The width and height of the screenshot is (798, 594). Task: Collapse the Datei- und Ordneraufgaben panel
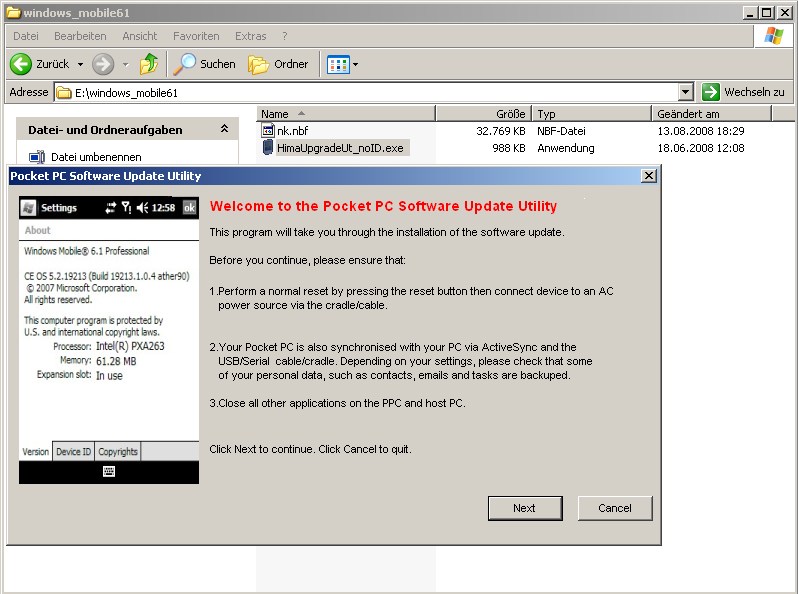[x=224, y=129]
